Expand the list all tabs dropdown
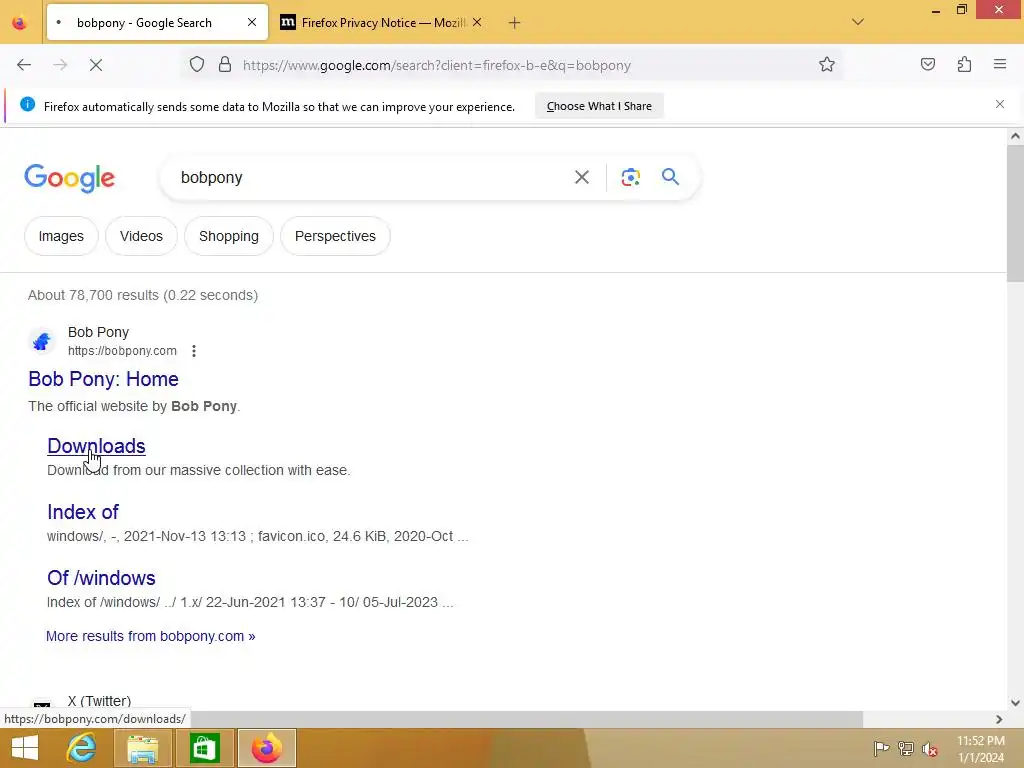The height and width of the screenshot is (768, 1024). 858,22
